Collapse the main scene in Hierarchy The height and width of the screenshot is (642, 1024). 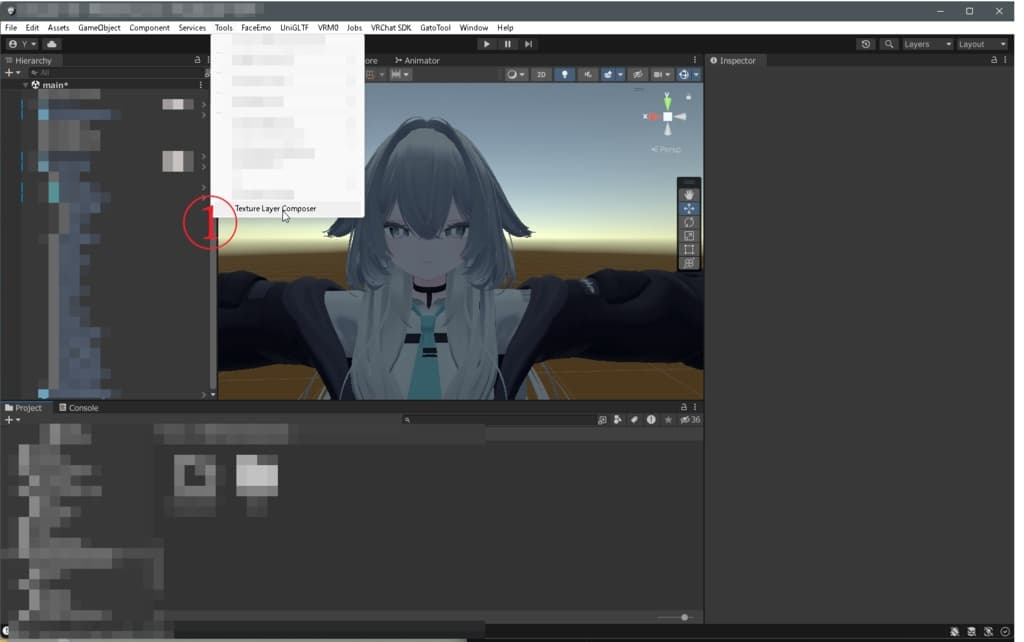(26, 85)
